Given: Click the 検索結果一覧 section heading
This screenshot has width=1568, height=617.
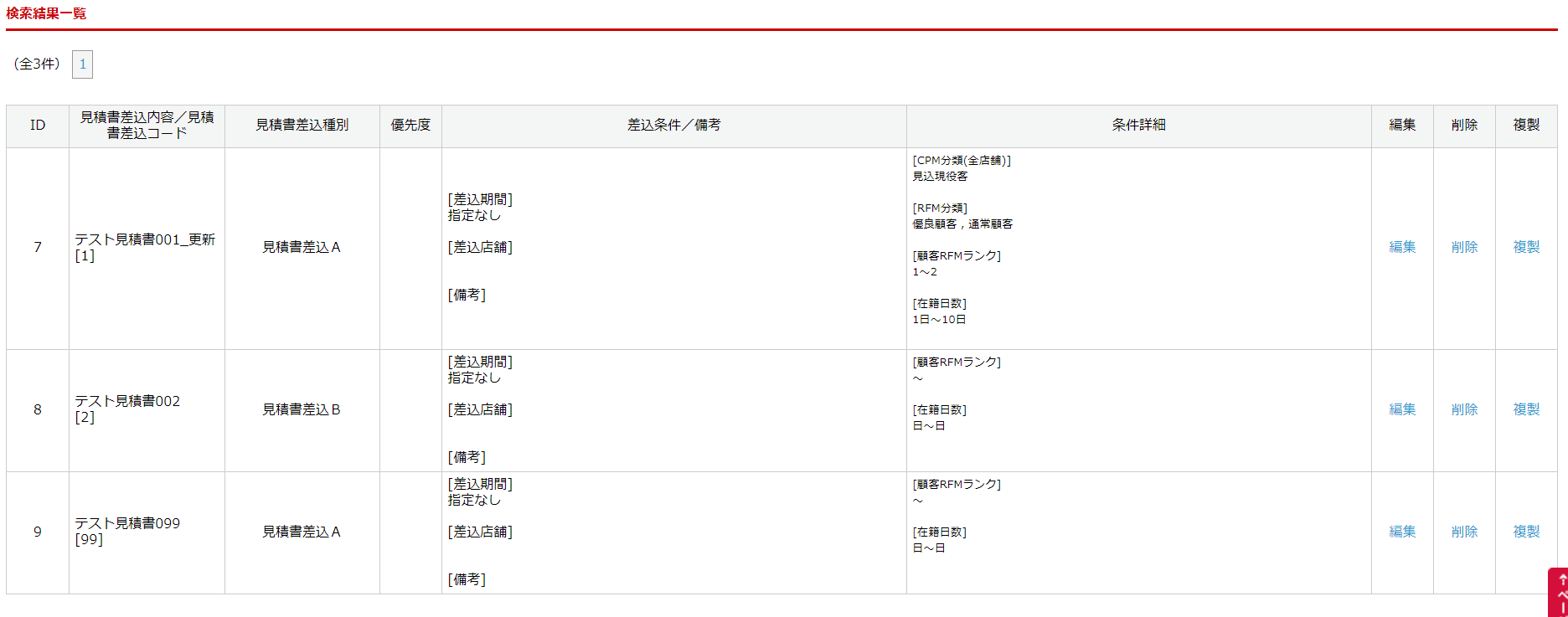Looking at the screenshot, I should (x=46, y=13).
